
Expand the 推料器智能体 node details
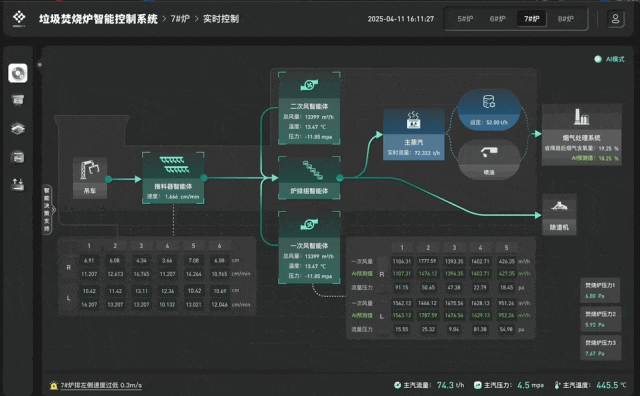(x=173, y=178)
